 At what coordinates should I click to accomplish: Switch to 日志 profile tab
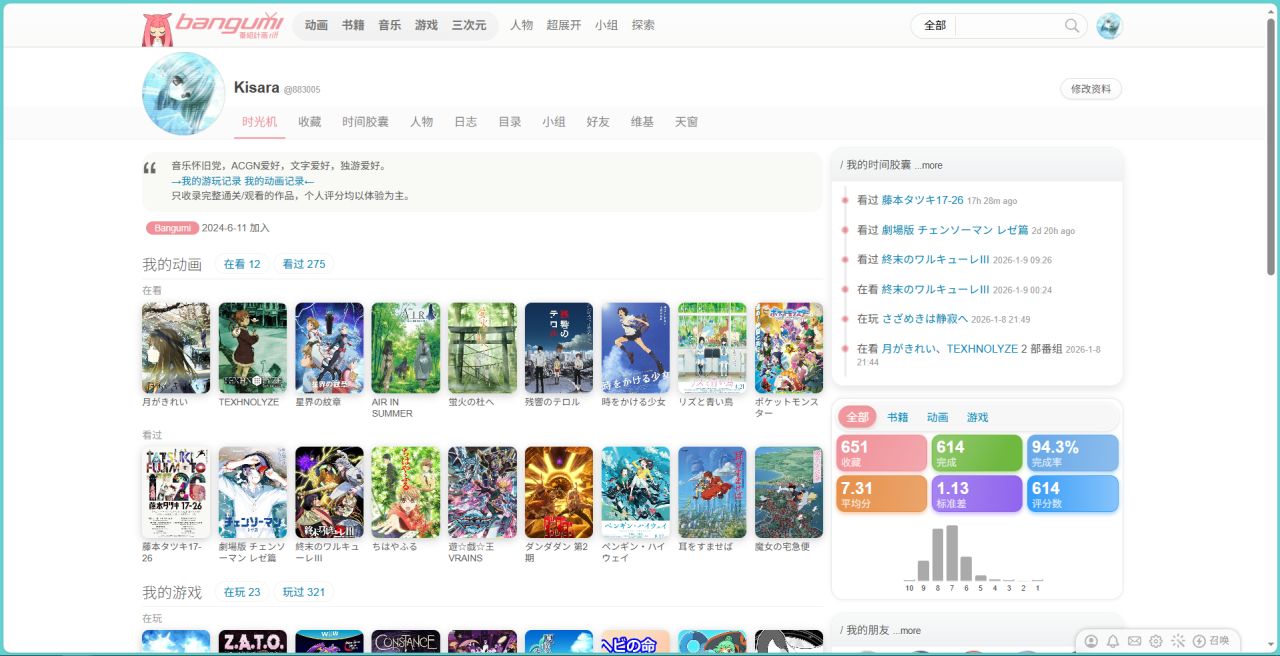point(466,122)
